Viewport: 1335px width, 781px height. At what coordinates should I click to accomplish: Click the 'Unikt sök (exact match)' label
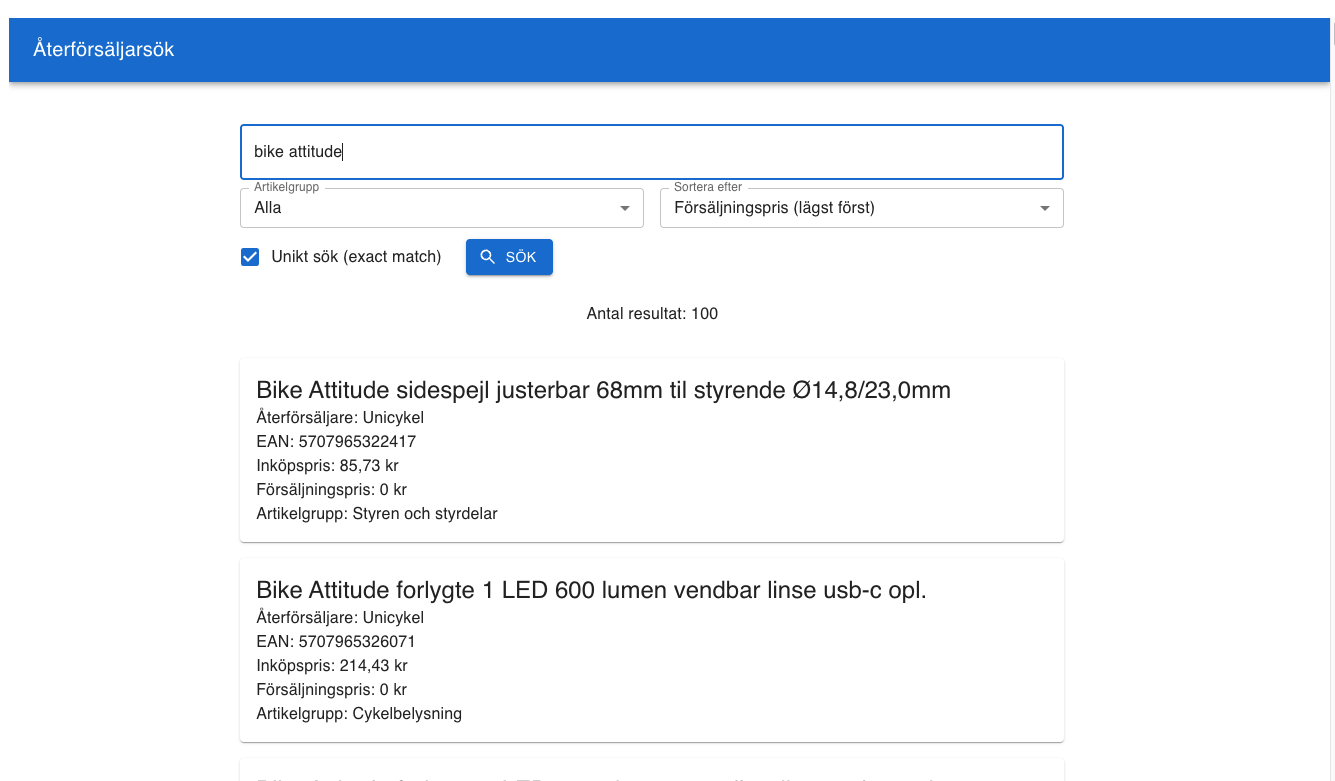pos(356,257)
